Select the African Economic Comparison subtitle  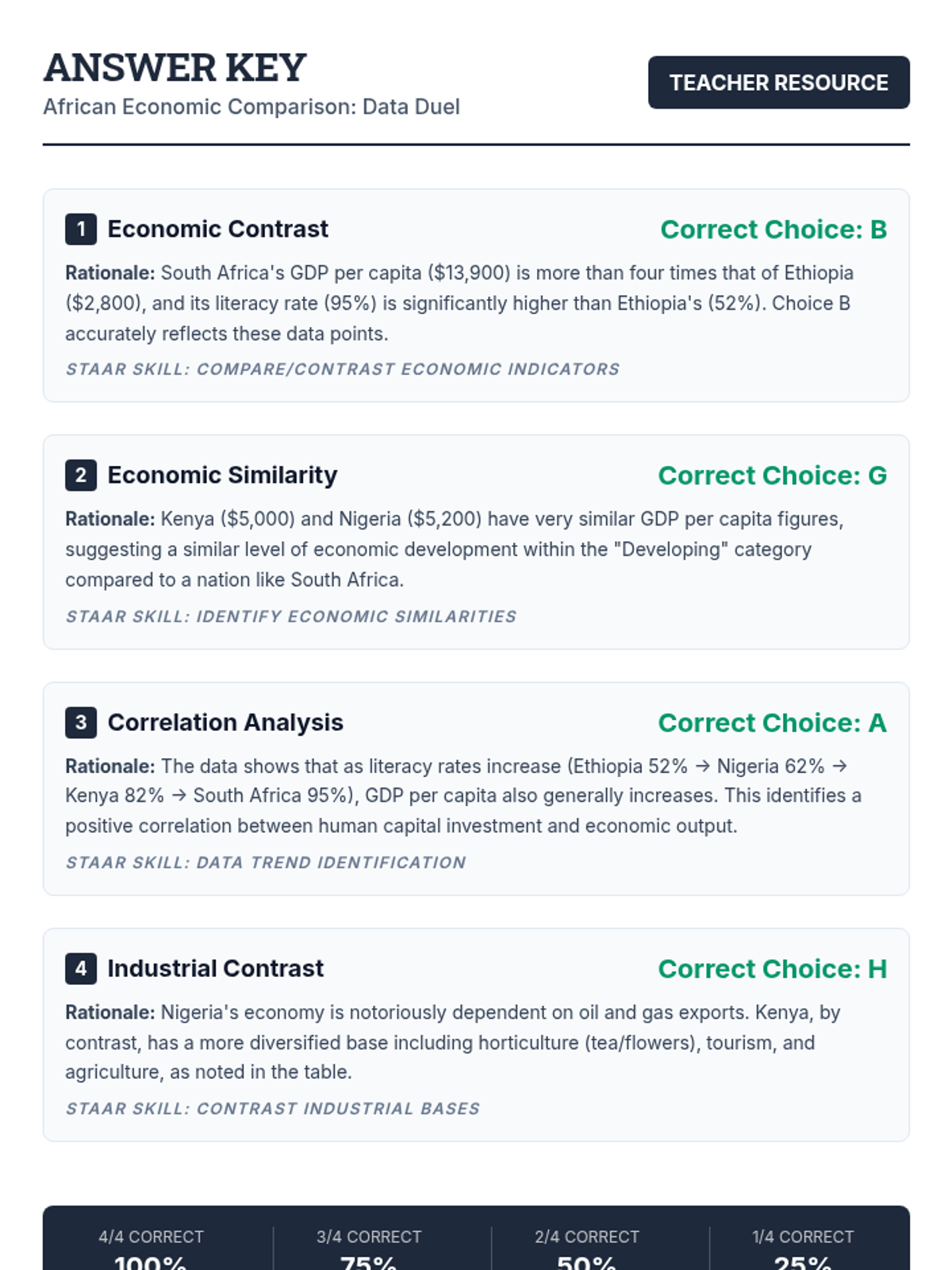[251, 107]
